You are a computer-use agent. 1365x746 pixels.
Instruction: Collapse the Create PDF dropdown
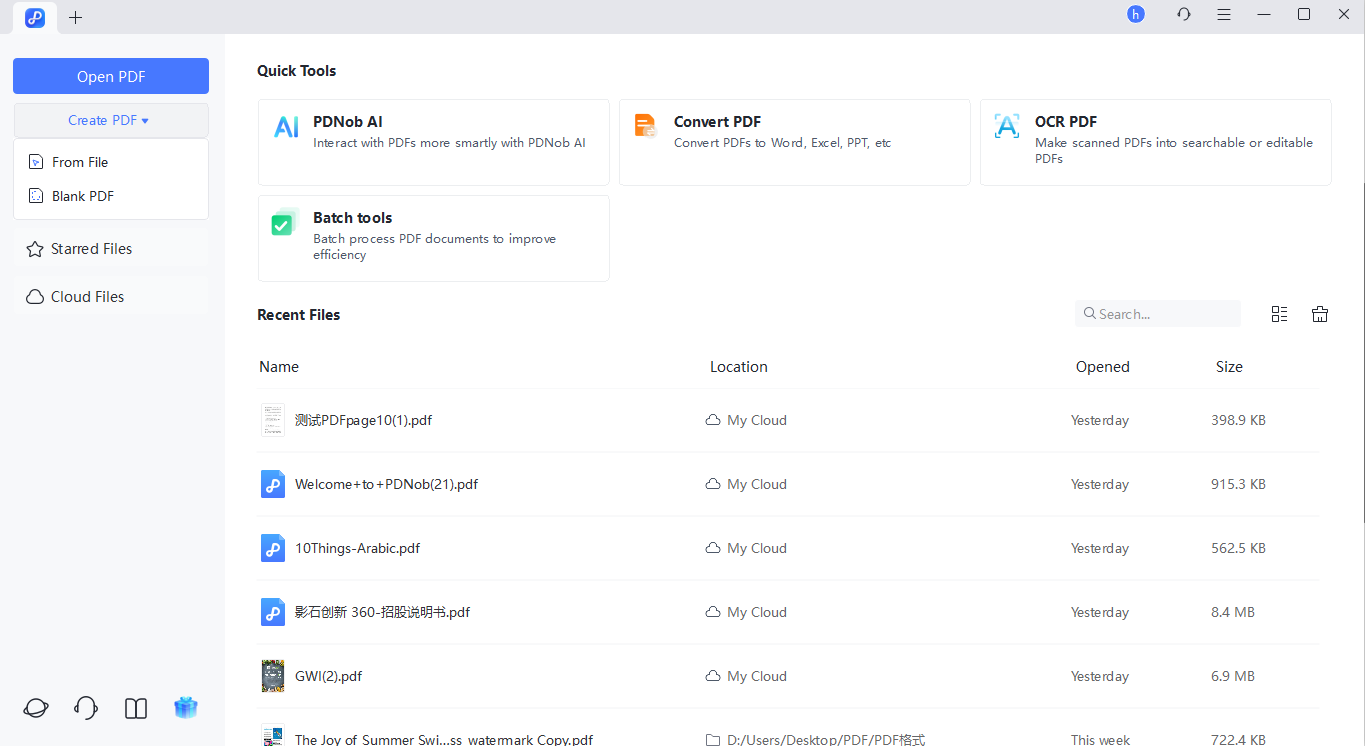click(110, 120)
